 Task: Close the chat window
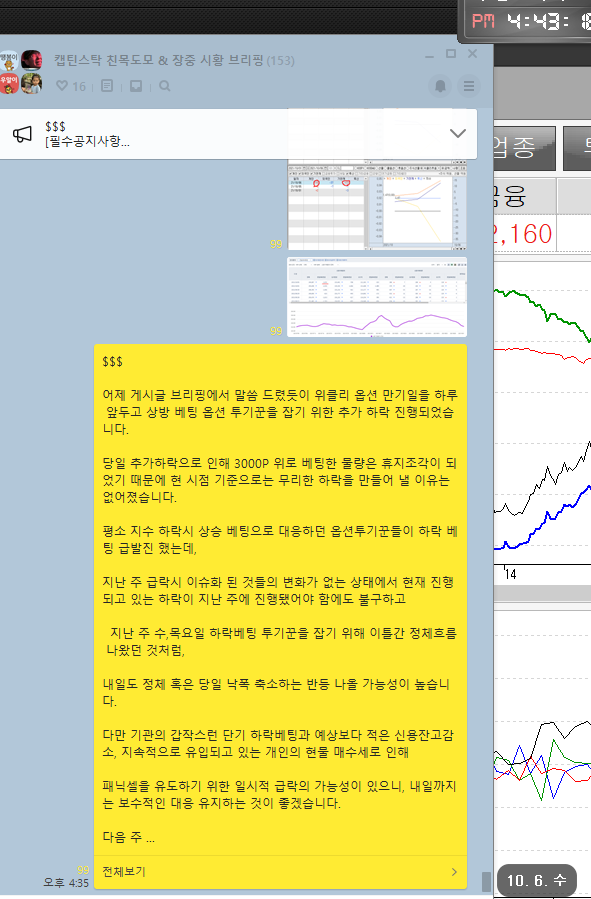[472, 54]
